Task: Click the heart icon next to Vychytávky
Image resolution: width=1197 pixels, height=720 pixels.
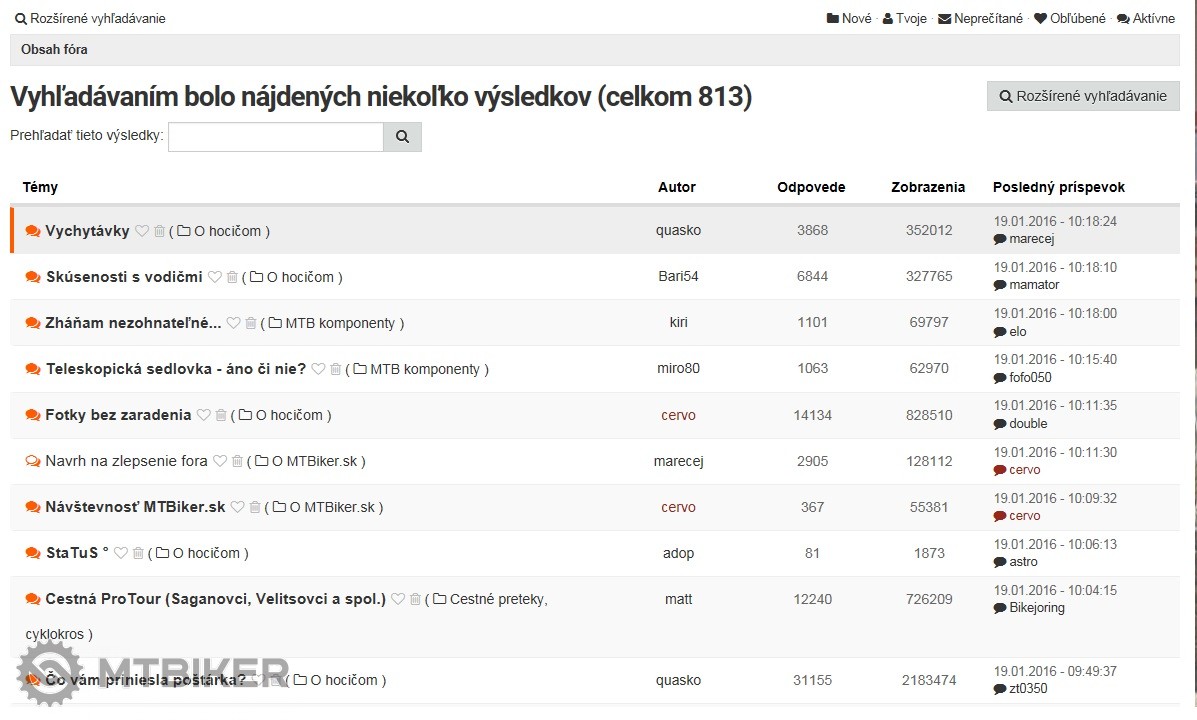Action: coord(142,231)
